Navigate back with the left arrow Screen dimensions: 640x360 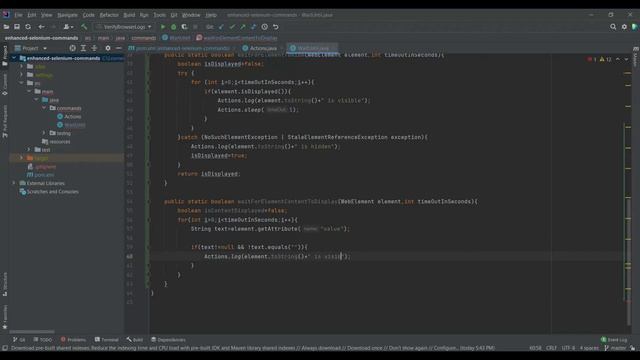pyautogui.click(x=41, y=27)
